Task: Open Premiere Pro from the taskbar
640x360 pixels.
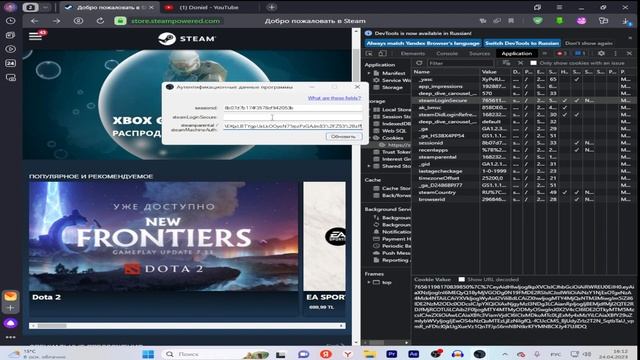Action: tap(391, 354)
